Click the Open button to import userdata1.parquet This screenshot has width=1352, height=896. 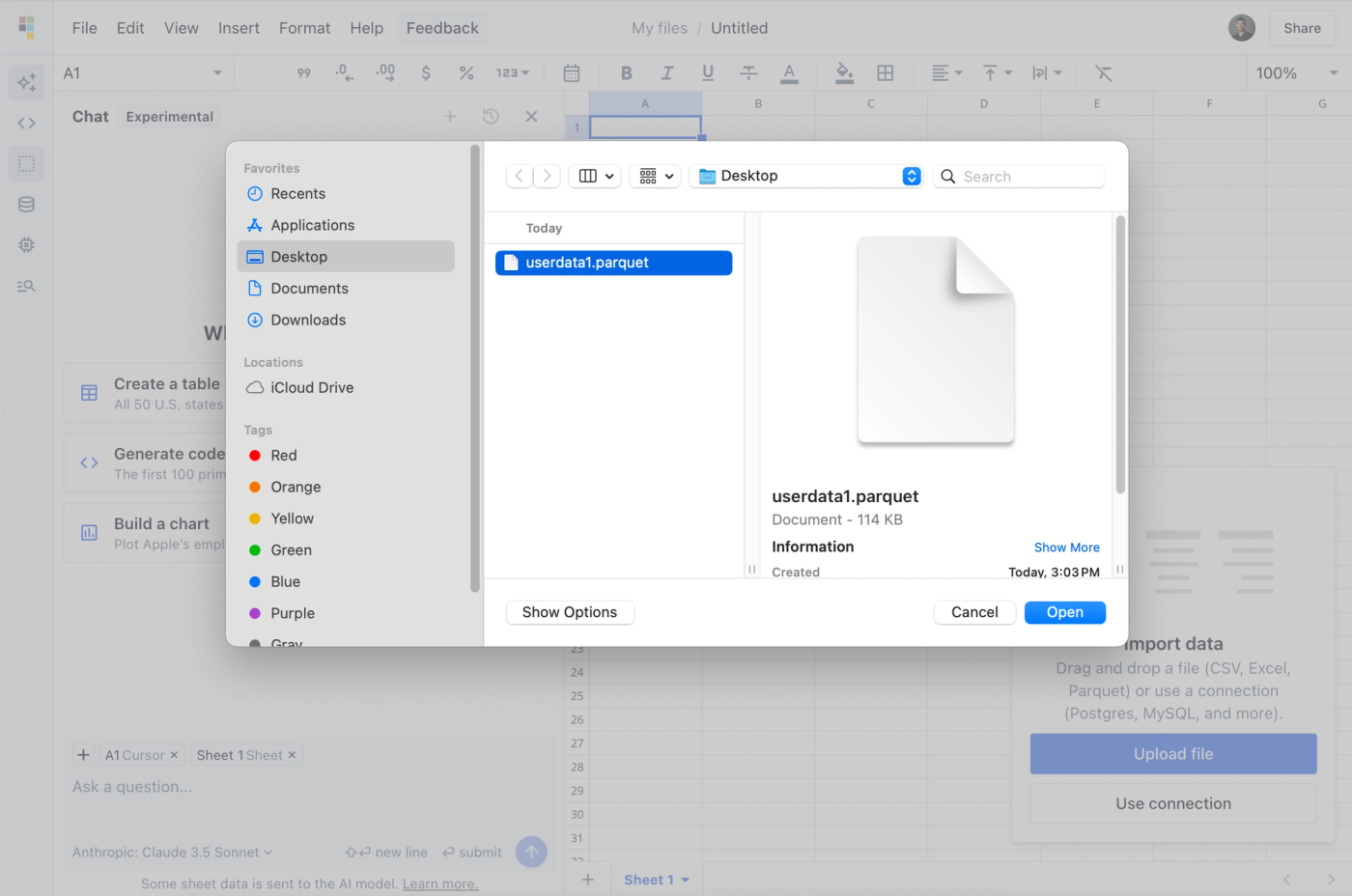[1064, 612]
